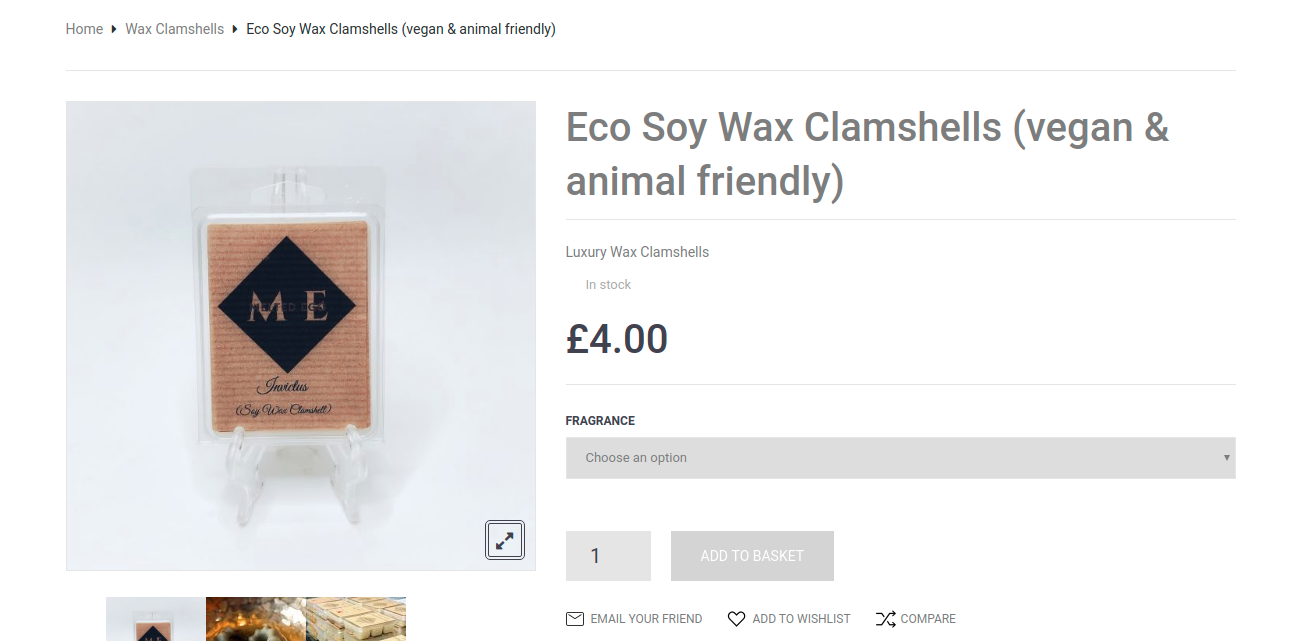1309x641 pixels.
Task: Click the quantity input field
Action: pyautogui.click(x=608, y=556)
